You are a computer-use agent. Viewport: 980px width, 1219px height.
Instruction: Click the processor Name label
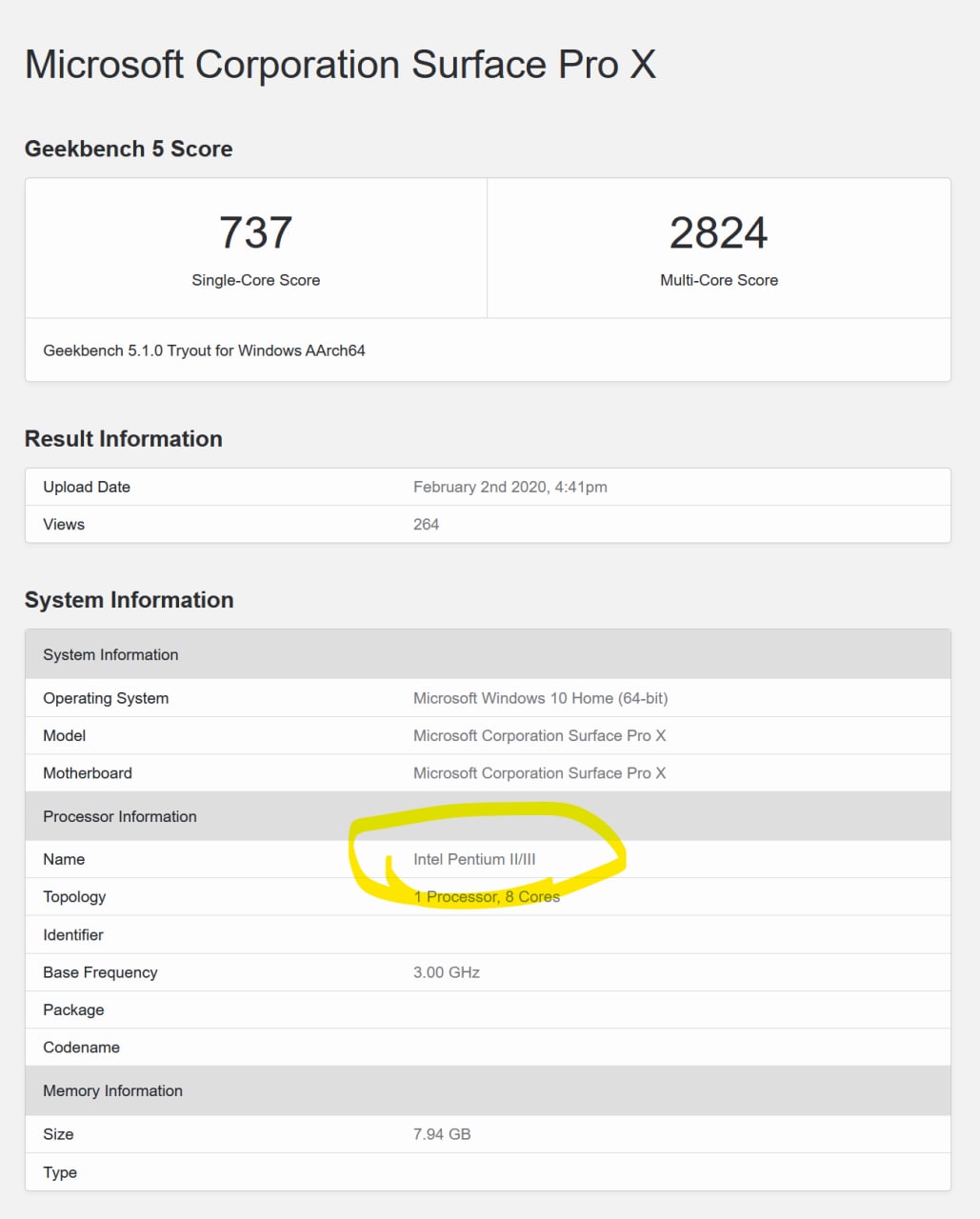(x=64, y=859)
